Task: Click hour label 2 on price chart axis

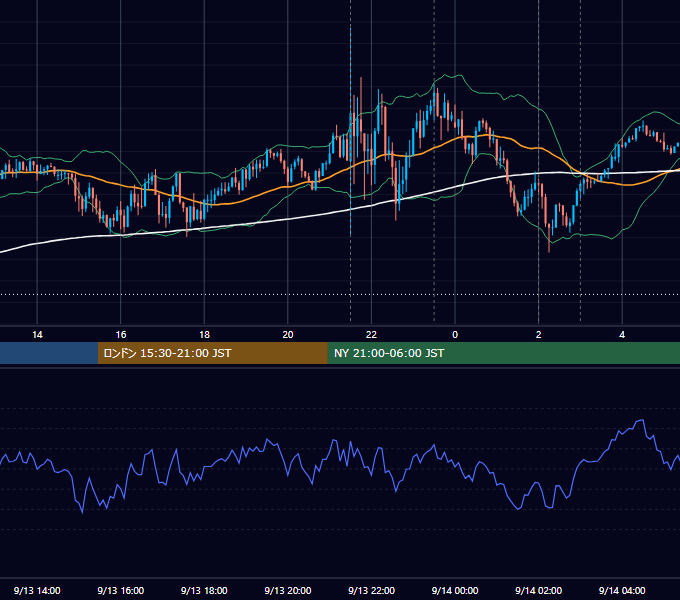Action: click(x=539, y=335)
